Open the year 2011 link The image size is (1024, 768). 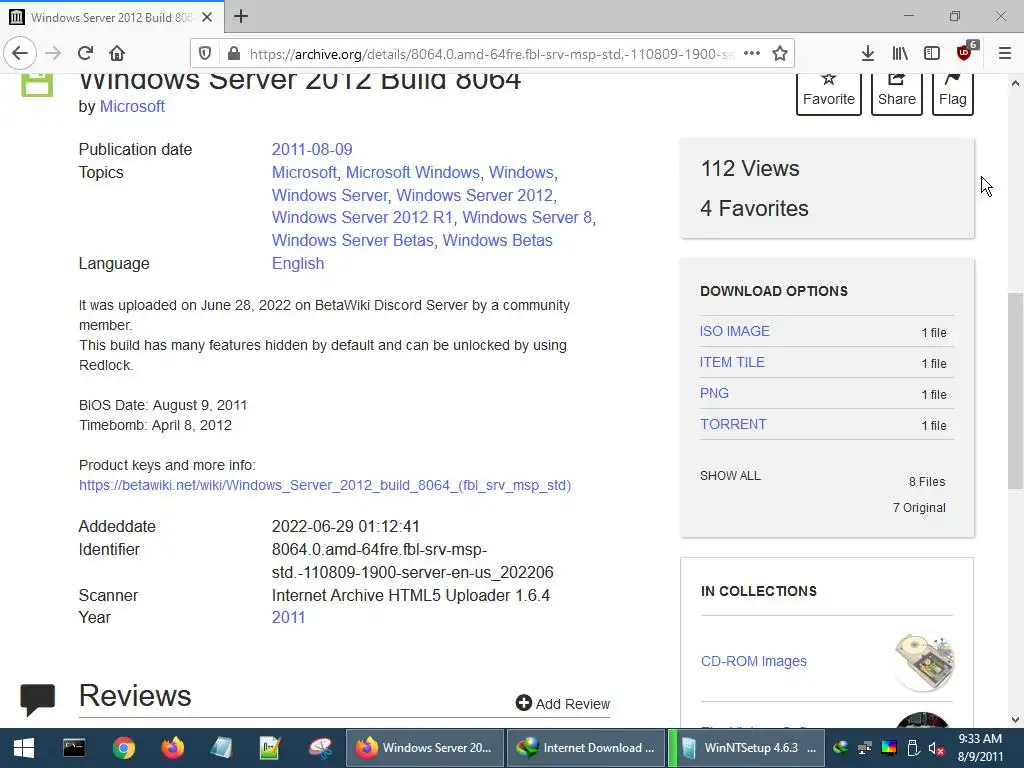tap(289, 617)
